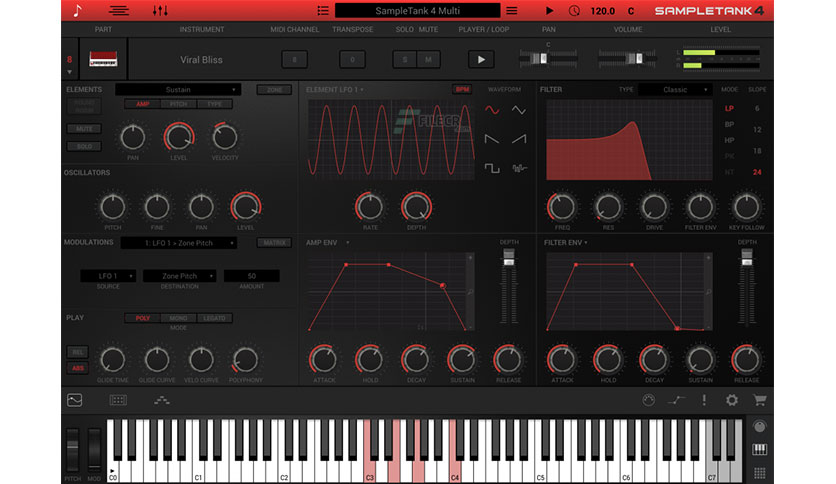Screen dimensions: 836x484
Task: Click the transpose value 0 field
Action: [352, 60]
